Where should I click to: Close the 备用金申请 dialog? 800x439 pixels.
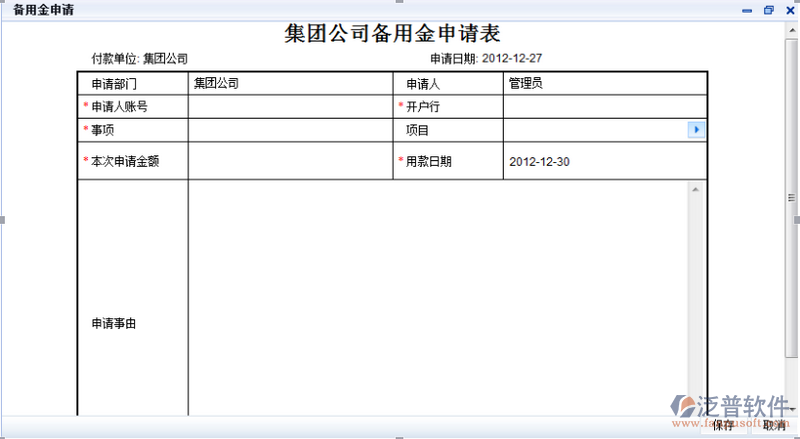click(788, 10)
